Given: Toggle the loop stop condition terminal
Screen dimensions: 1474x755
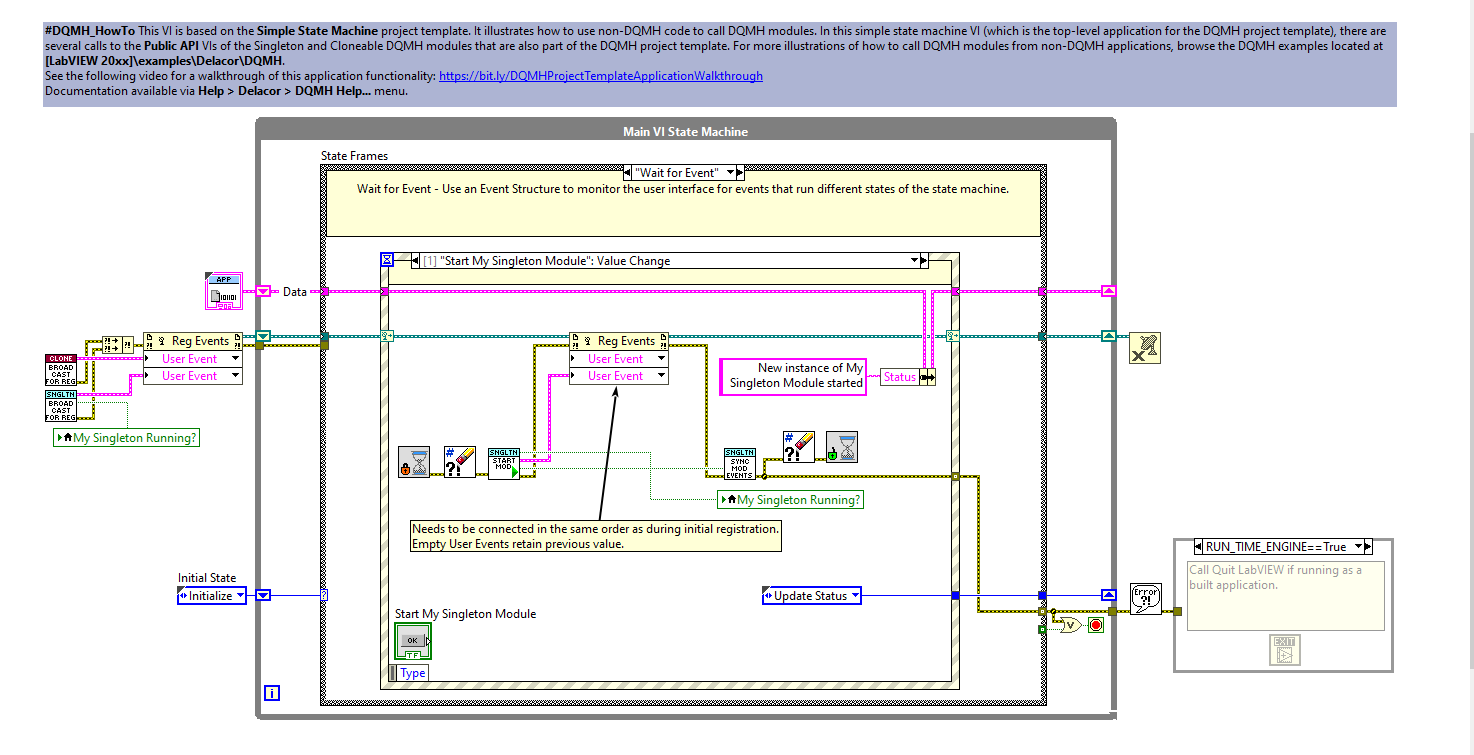Looking at the screenshot, I should pyautogui.click(x=1095, y=626).
